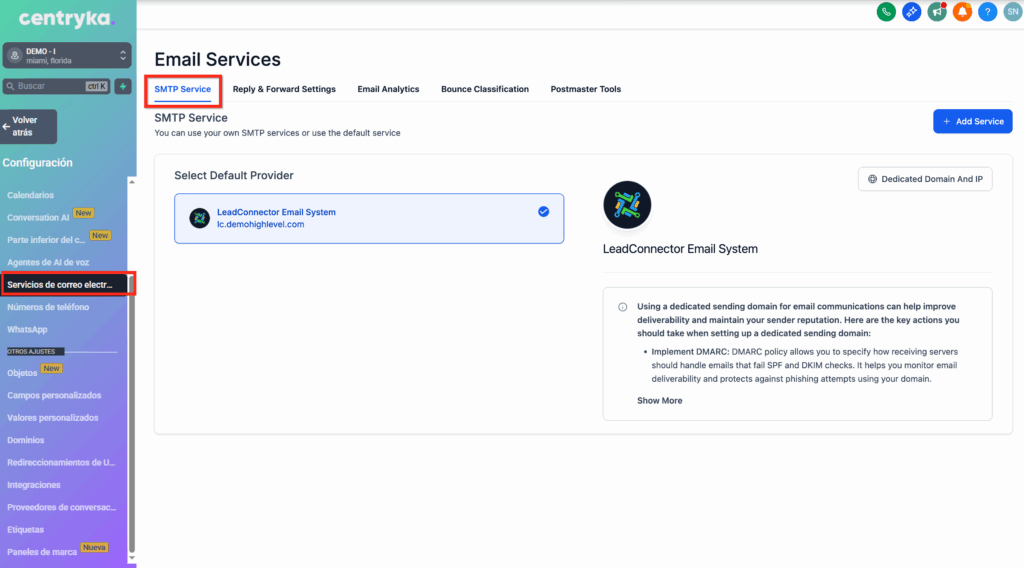The width and height of the screenshot is (1024, 568).
Task: Click the info icon in the DMARC notice
Action: coord(623,307)
